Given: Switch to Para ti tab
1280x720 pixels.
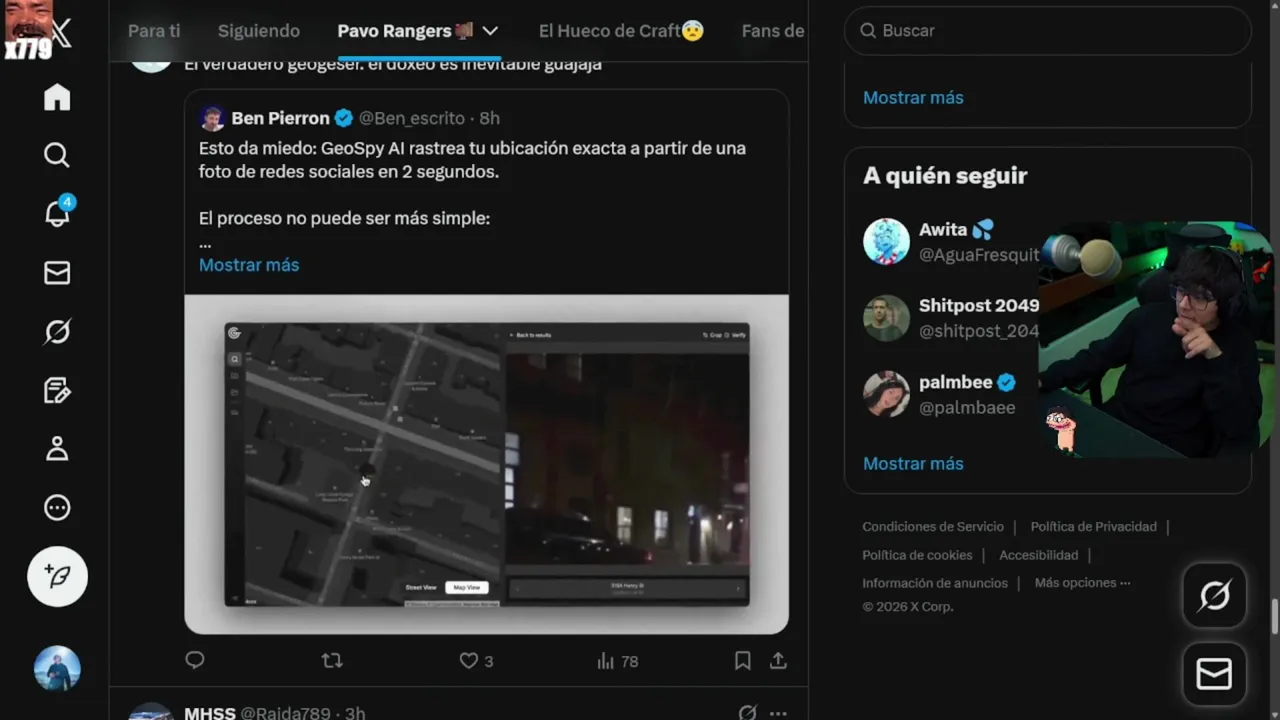Looking at the screenshot, I should point(154,31).
